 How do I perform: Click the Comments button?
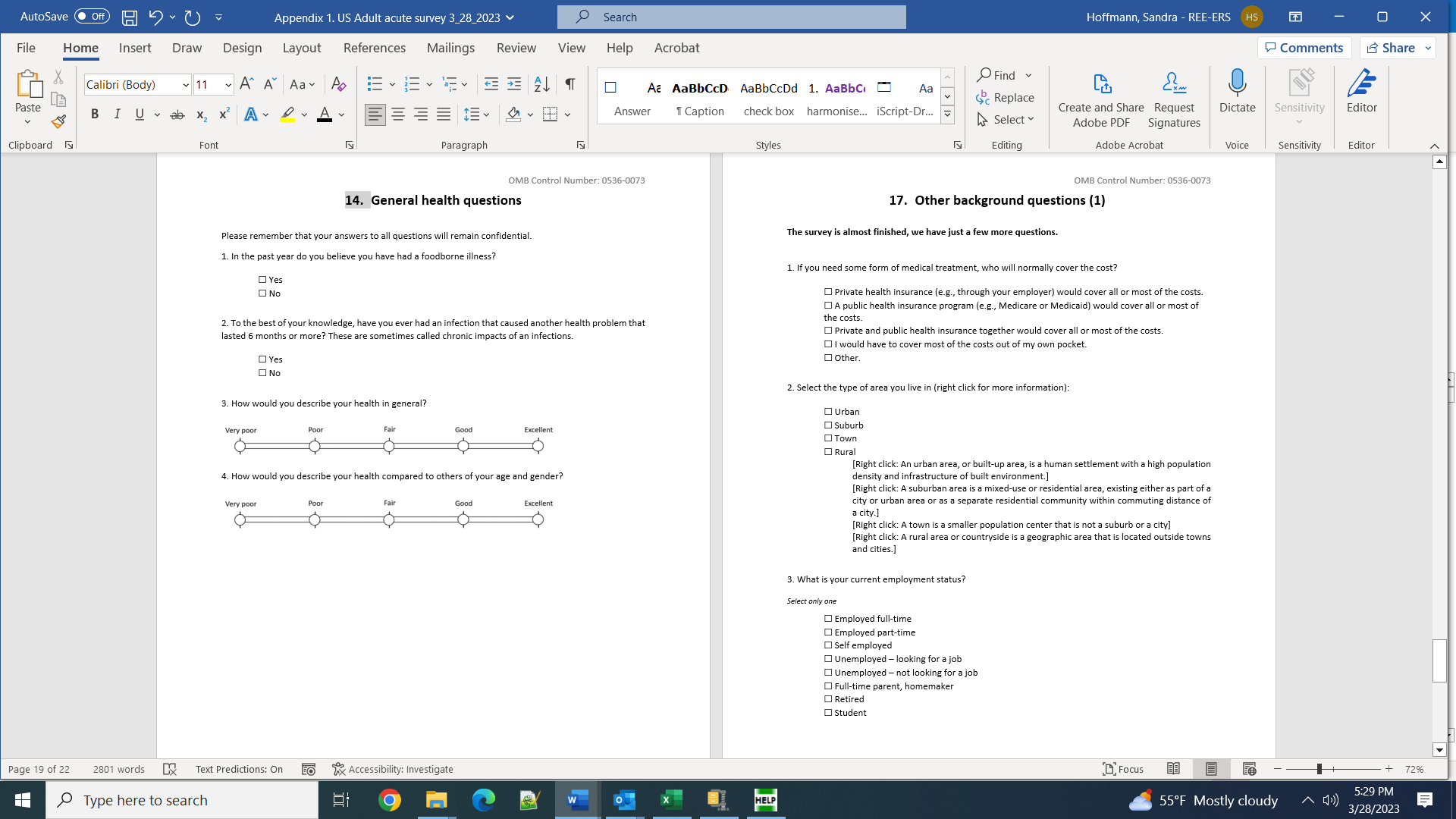(1304, 48)
